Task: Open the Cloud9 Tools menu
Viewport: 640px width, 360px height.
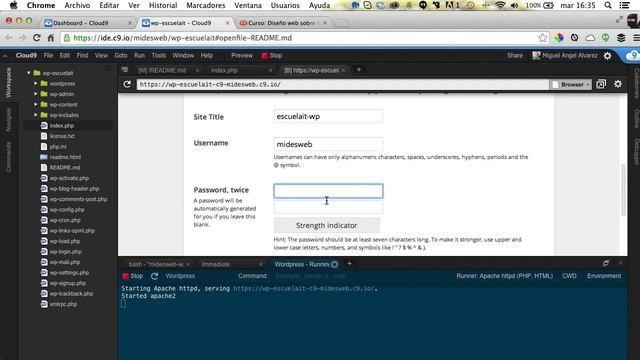Action: pos(158,56)
